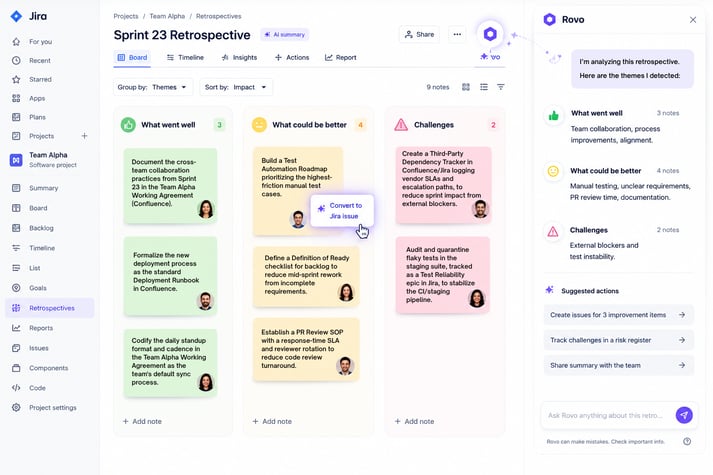Click Create issues for 3 improvement items
The width and height of the screenshot is (713, 475).
[x=618, y=315]
